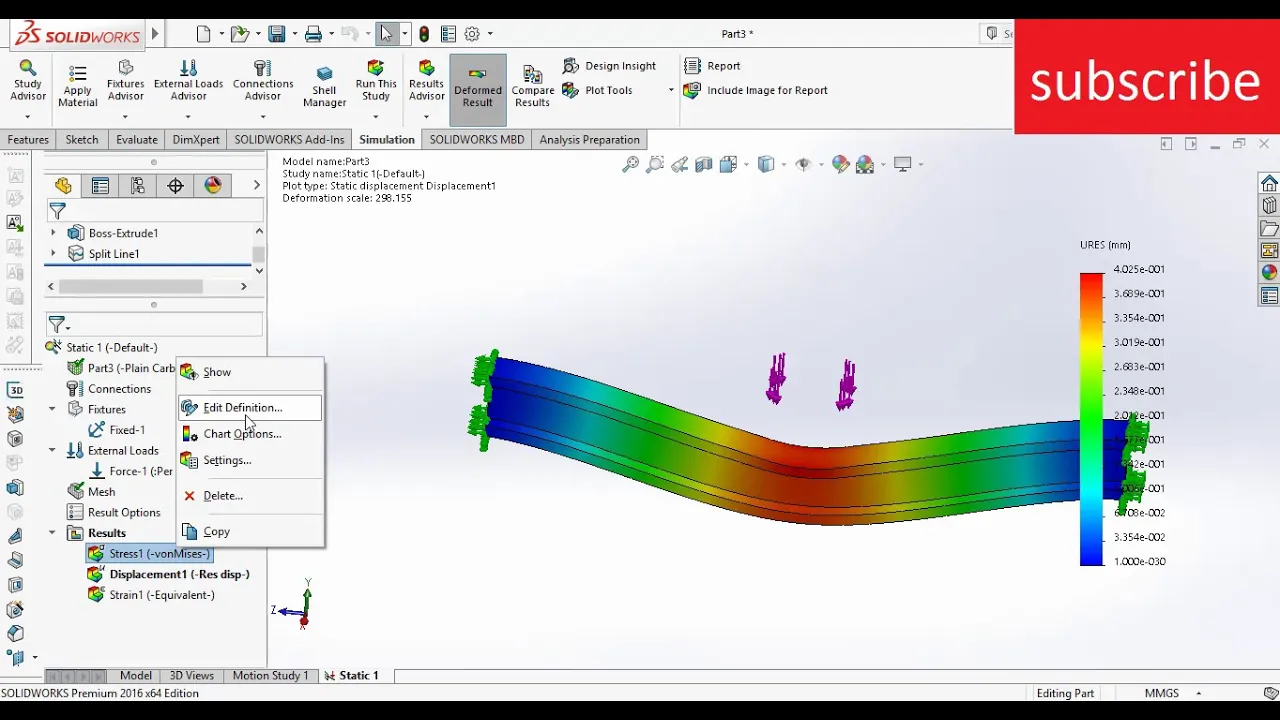Switch to Motion Study 1 tab
This screenshot has height=720, width=1280.
(x=270, y=676)
